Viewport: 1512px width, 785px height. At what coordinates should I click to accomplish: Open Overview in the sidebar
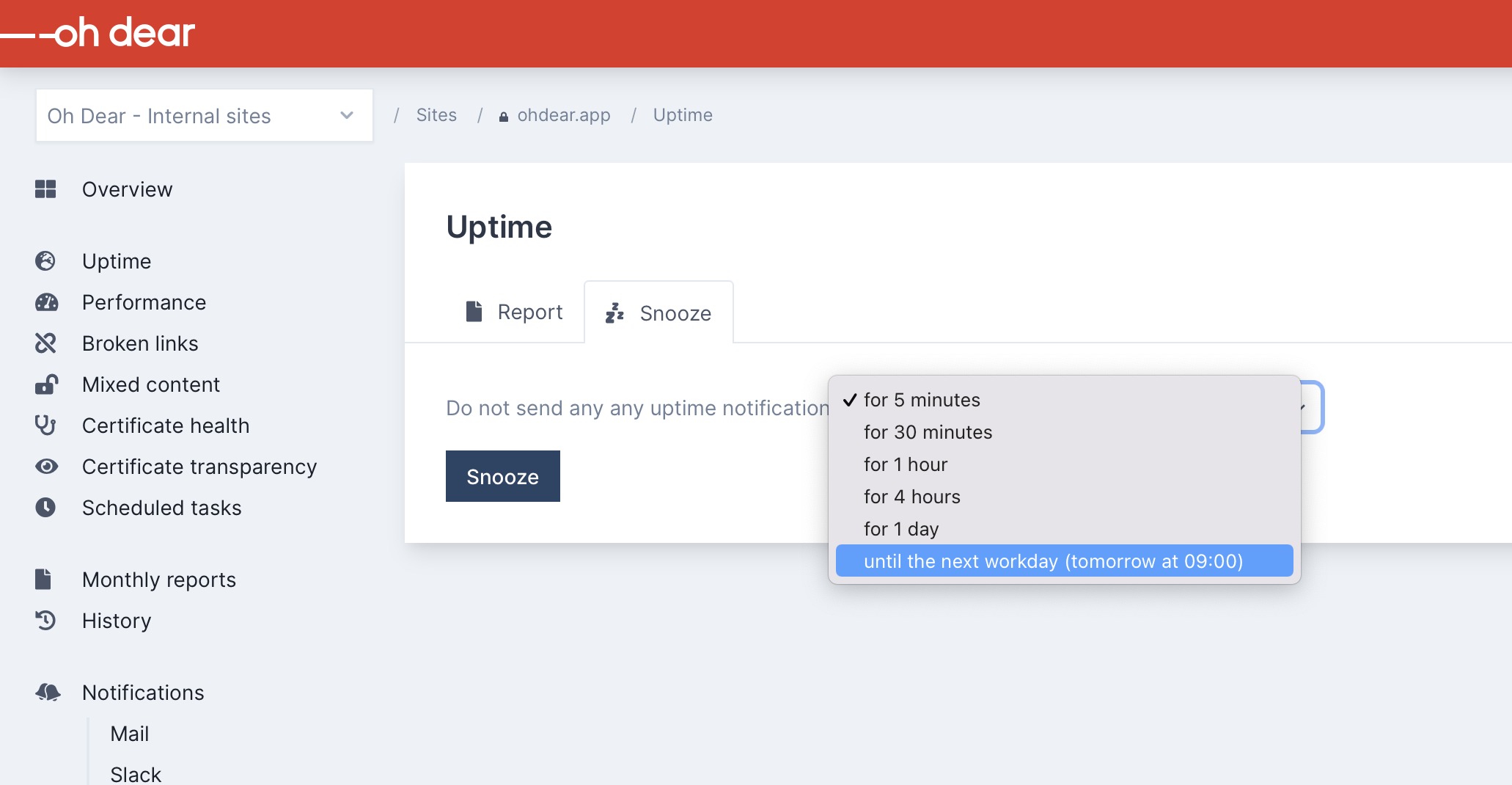[x=128, y=189]
